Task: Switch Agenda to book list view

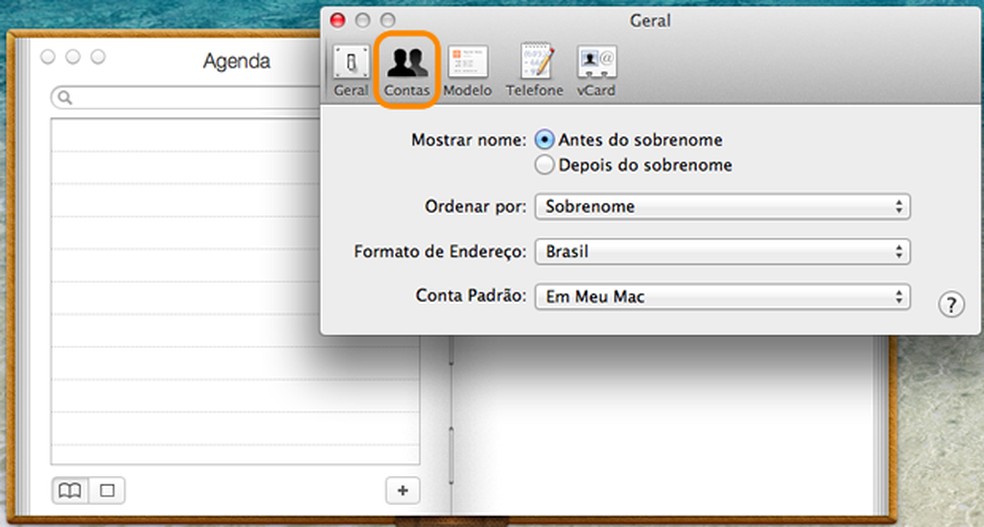Action: click(x=70, y=491)
